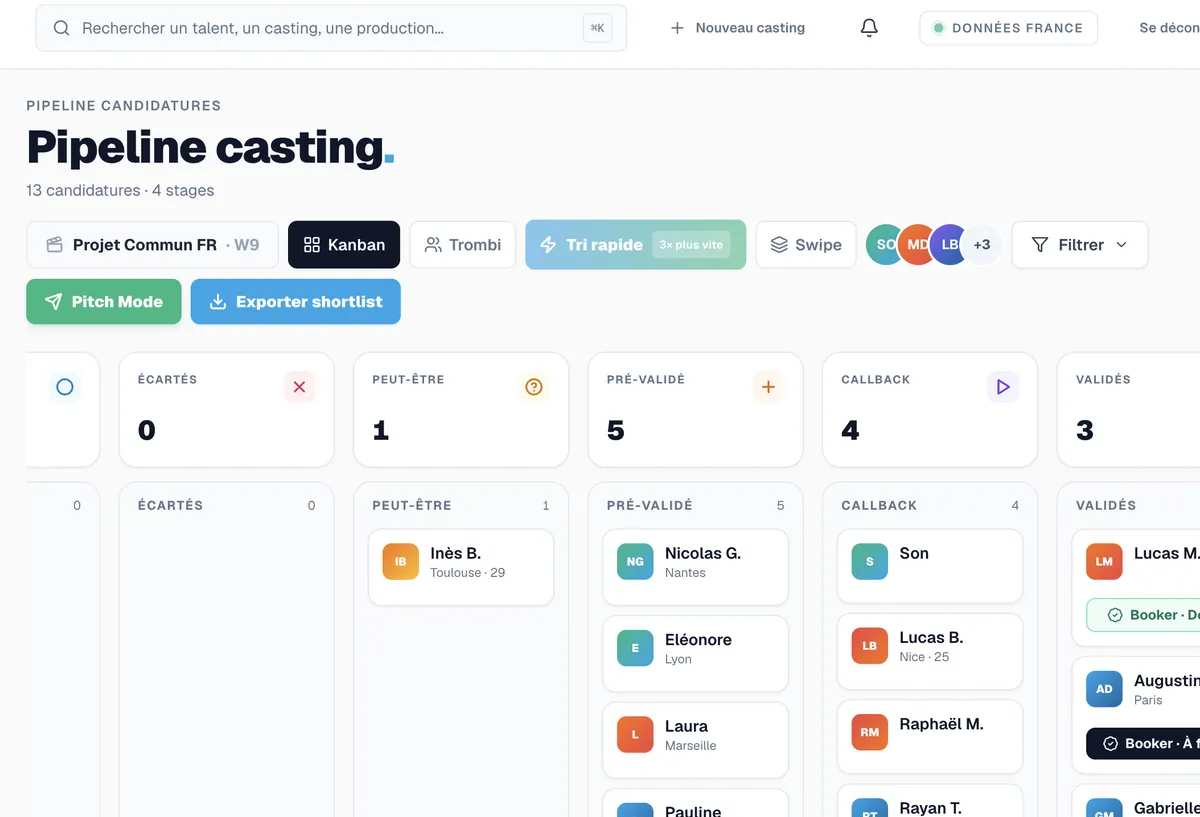Switch to Kanban view
Image resolution: width=1200 pixels, height=817 pixels.
344,245
